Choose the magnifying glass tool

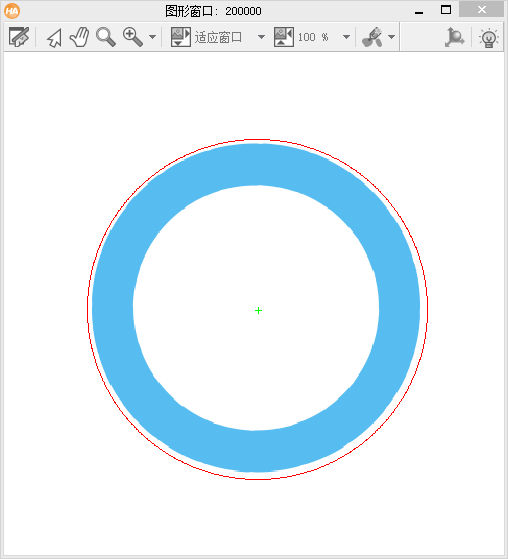pyautogui.click(x=106, y=37)
